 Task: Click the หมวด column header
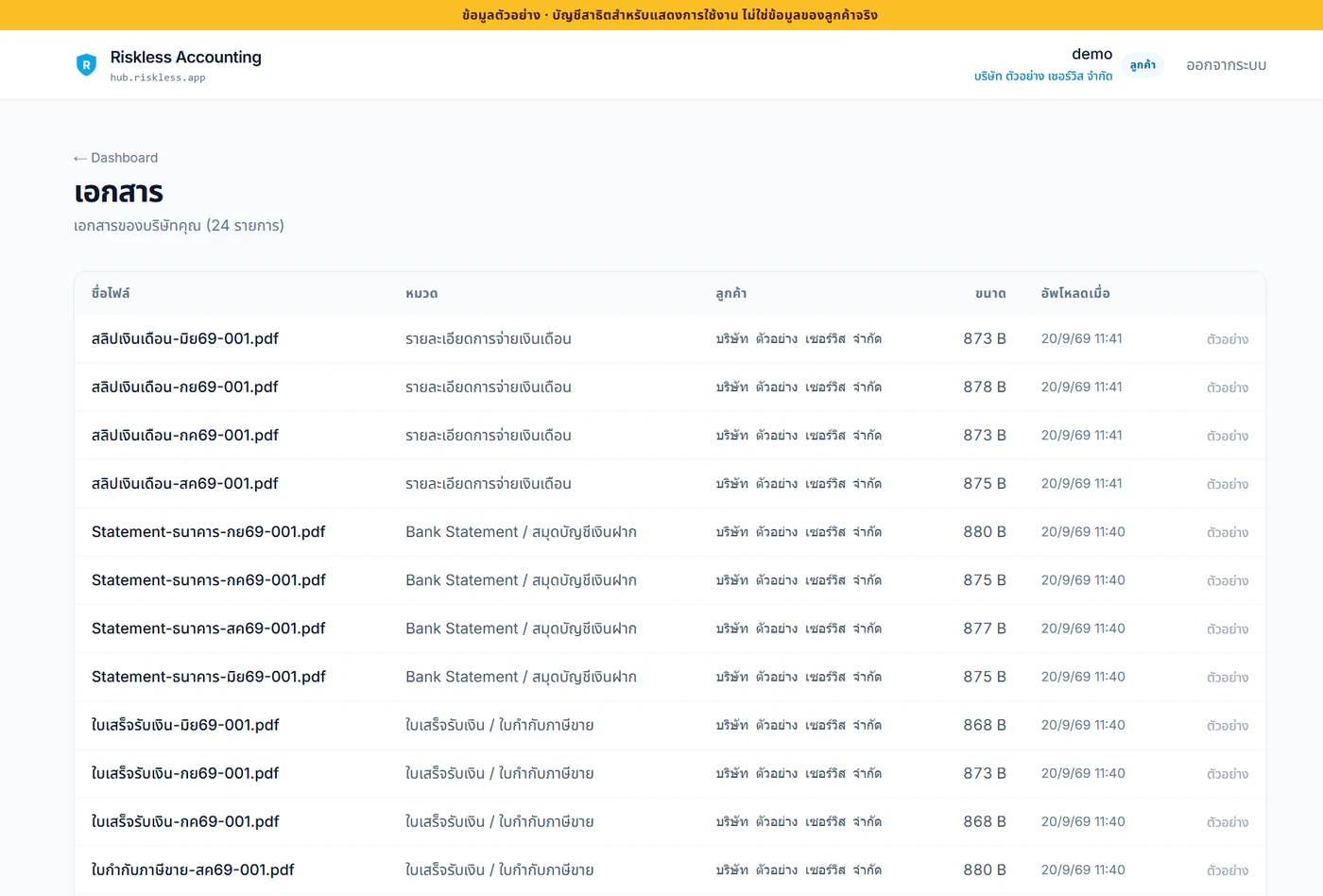(421, 293)
